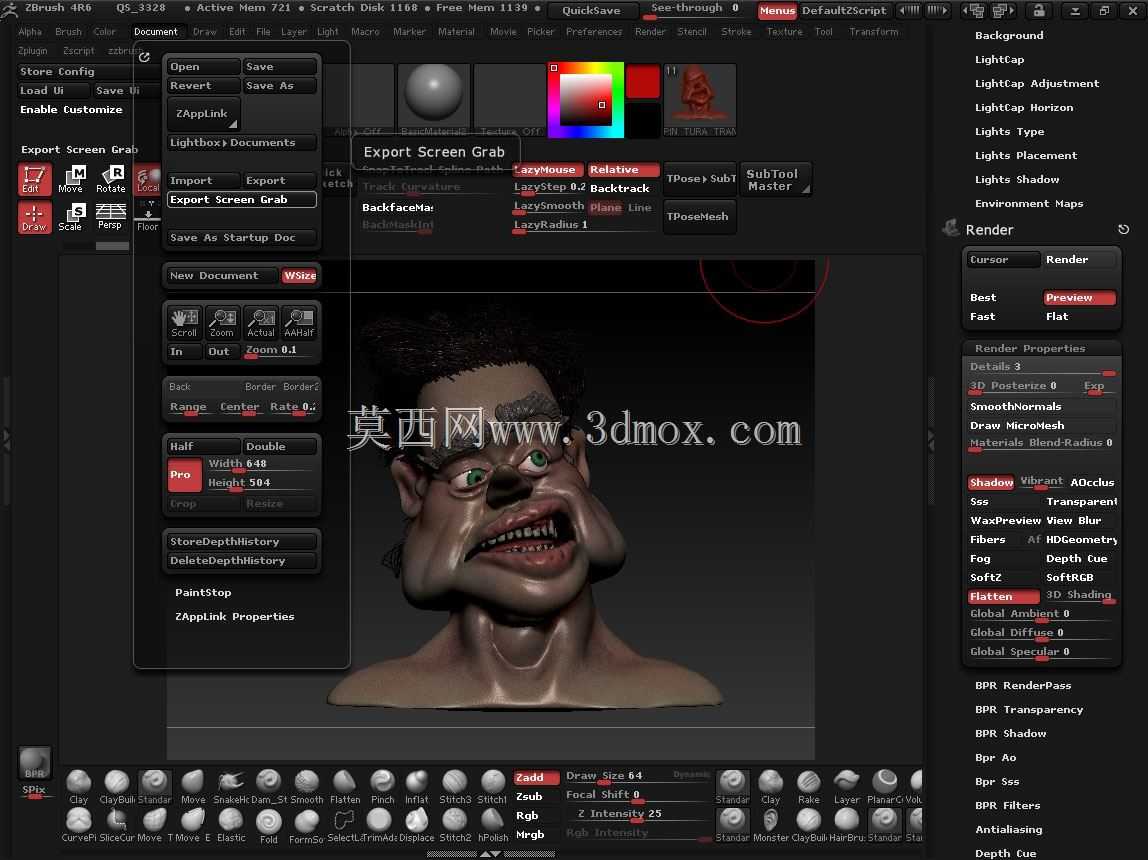Click the document Width 648 field

tap(261, 464)
